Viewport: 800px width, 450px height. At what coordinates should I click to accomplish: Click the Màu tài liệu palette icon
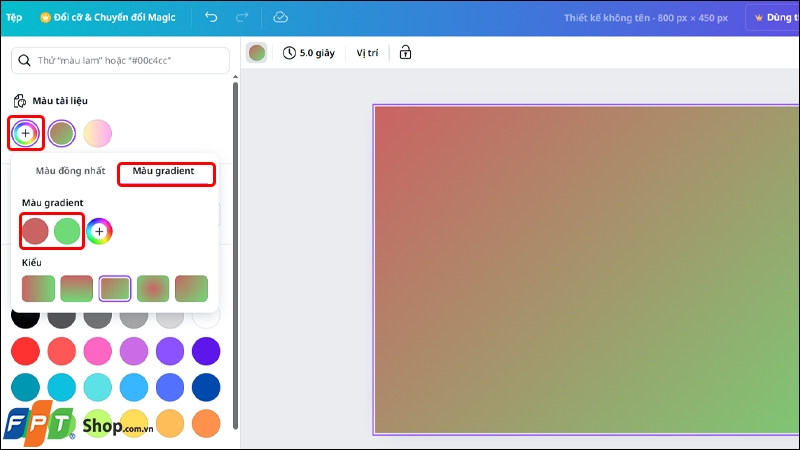coord(19,101)
